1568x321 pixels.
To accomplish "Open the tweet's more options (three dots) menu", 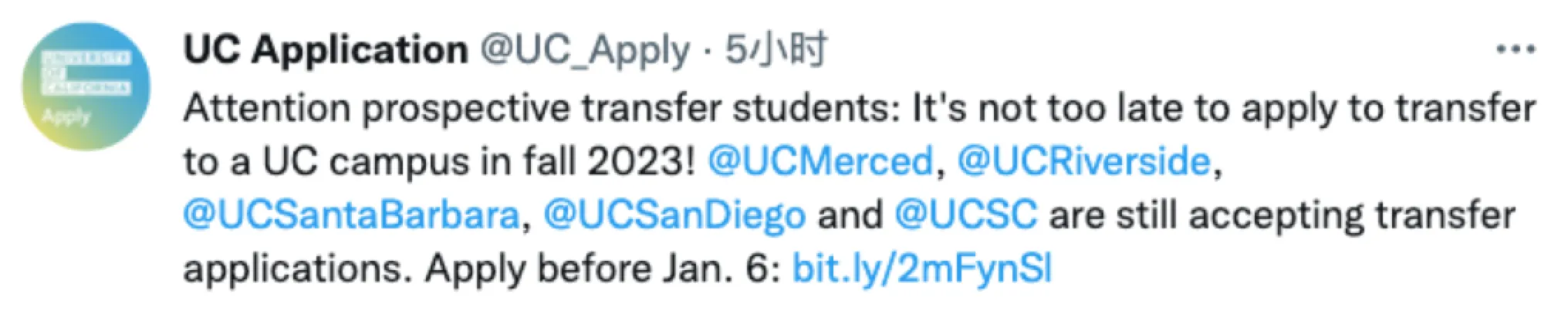I will pyautogui.click(x=1516, y=50).
